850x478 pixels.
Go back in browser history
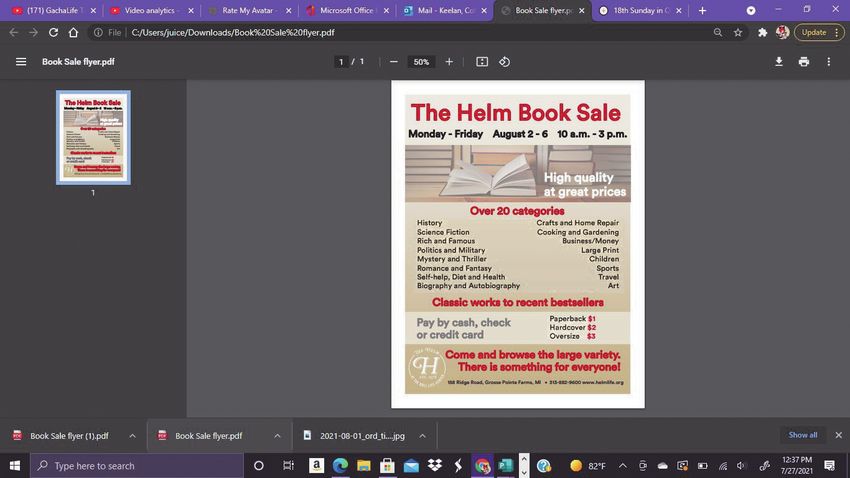point(14,33)
